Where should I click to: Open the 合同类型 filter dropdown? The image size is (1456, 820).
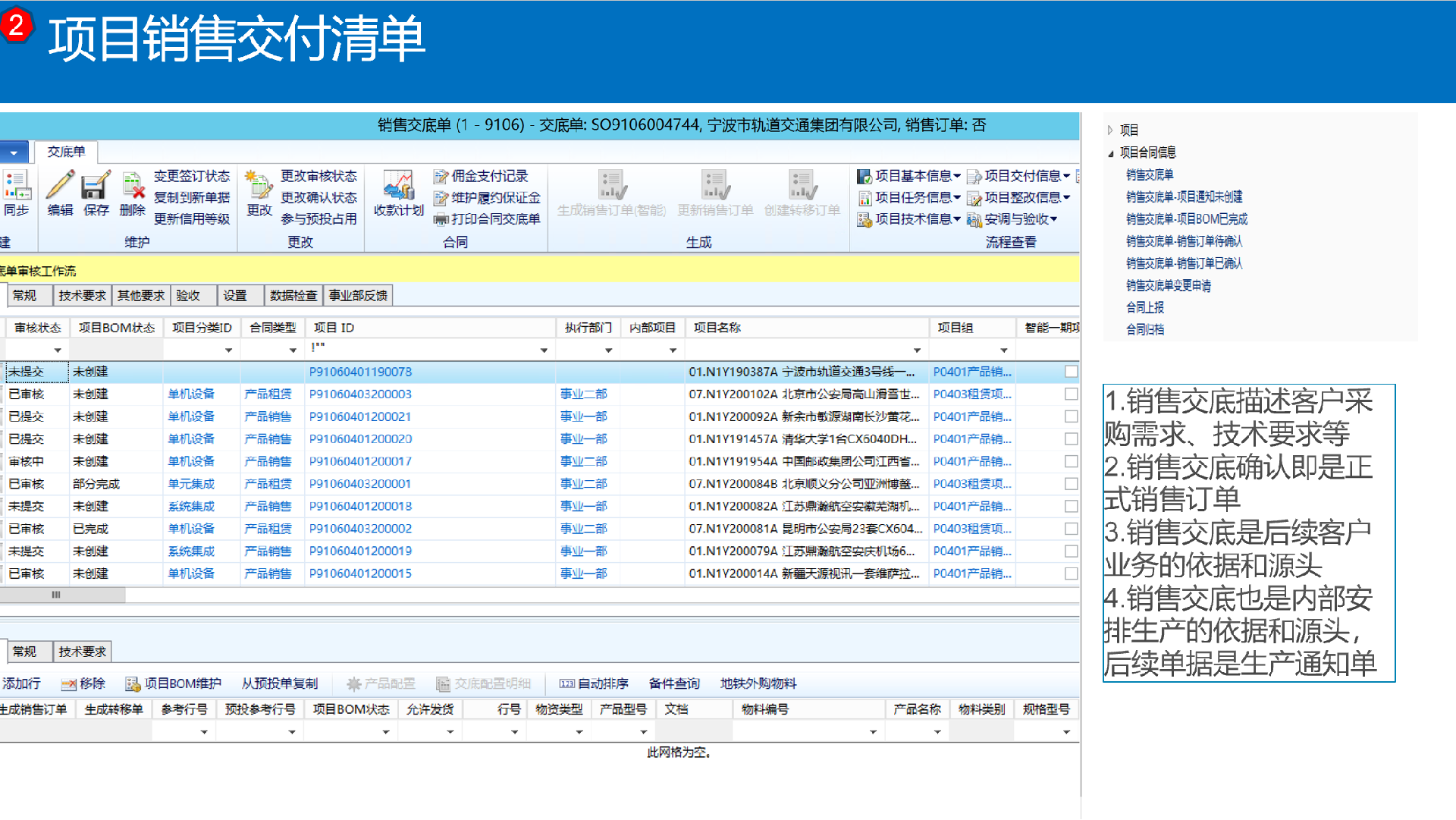(293, 350)
